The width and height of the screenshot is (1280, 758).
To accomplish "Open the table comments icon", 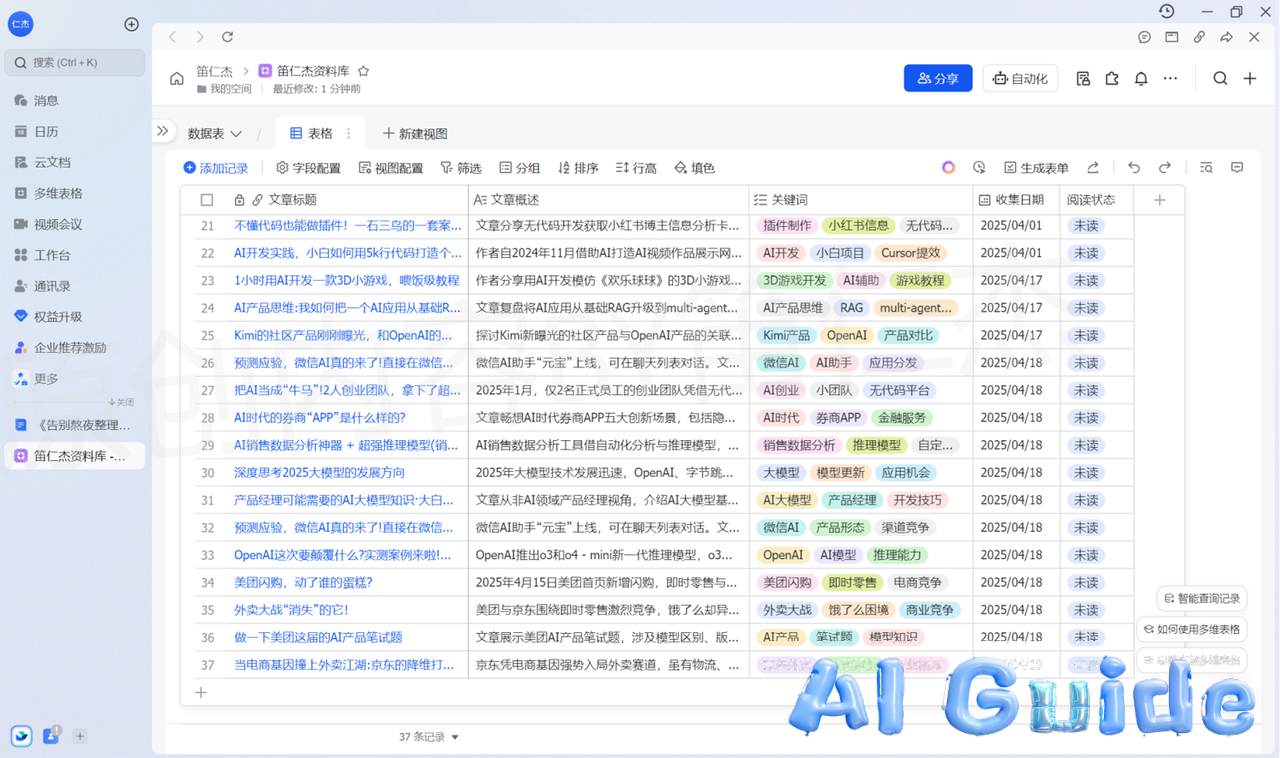I will (1237, 167).
